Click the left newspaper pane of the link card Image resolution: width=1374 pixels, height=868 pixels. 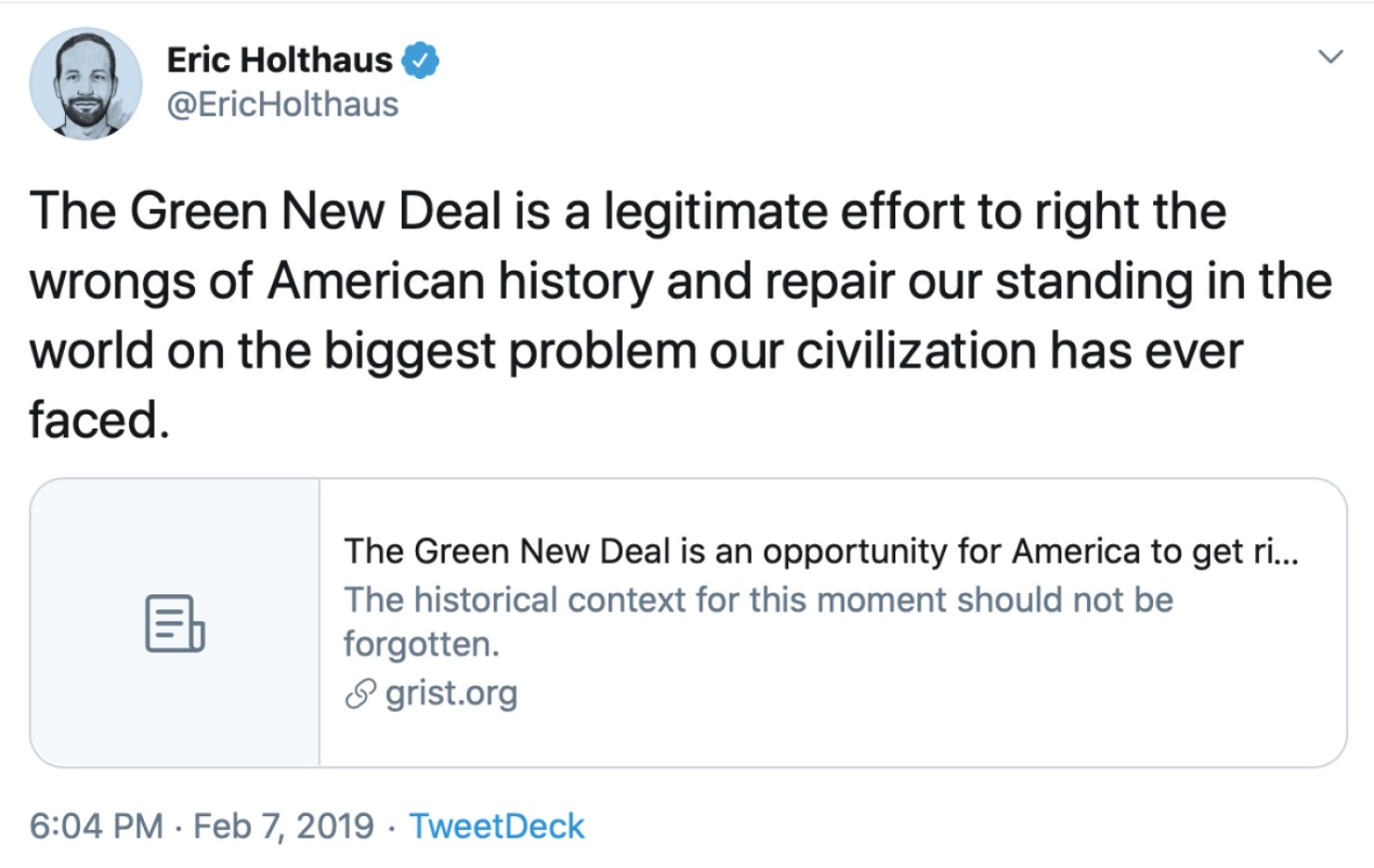click(x=174, y=622)
